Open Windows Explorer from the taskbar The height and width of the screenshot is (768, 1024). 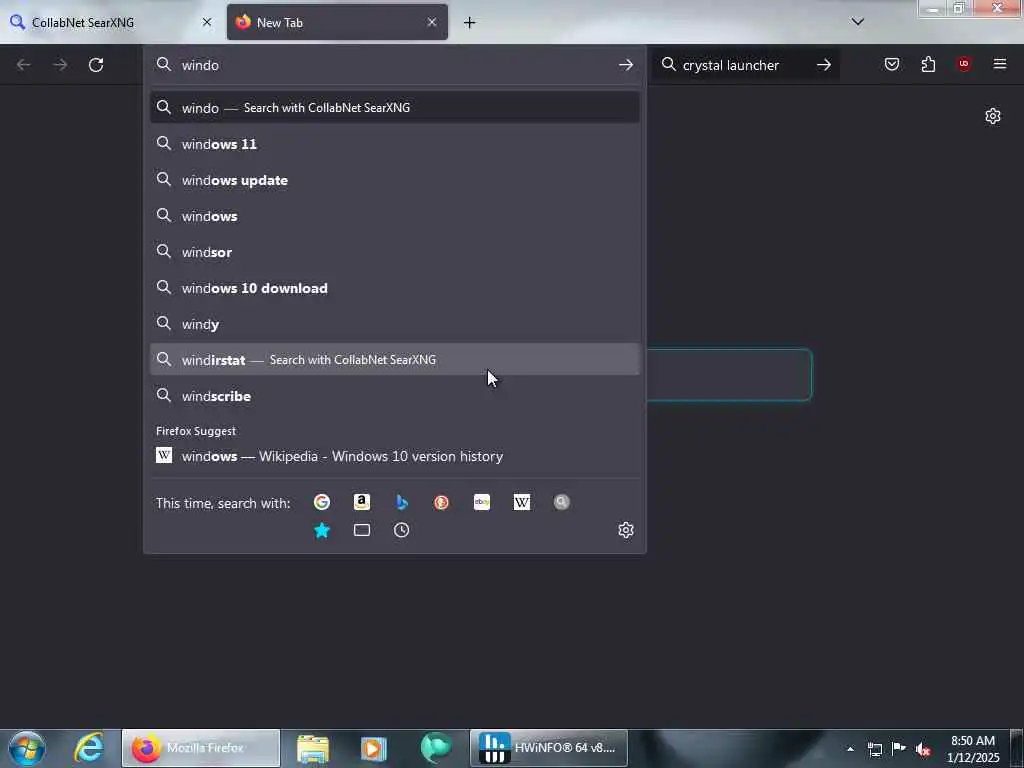[313, 748]
